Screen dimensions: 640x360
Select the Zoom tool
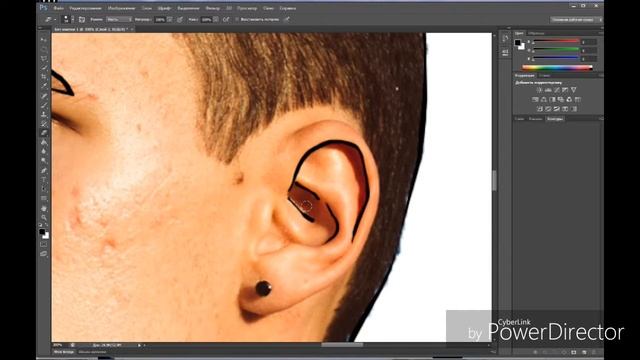click(x=44, y=218)
